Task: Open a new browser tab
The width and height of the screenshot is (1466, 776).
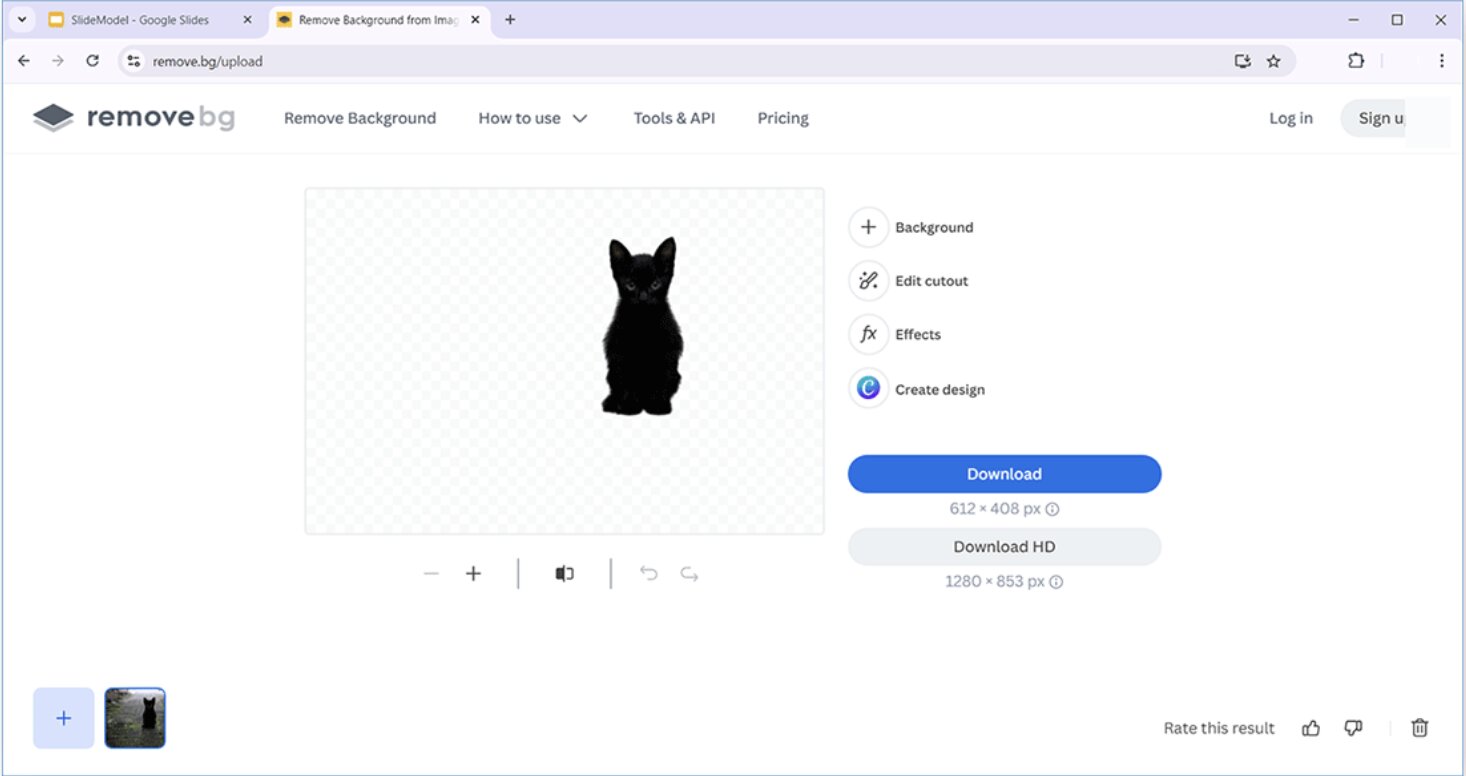Action: (510, 19)
